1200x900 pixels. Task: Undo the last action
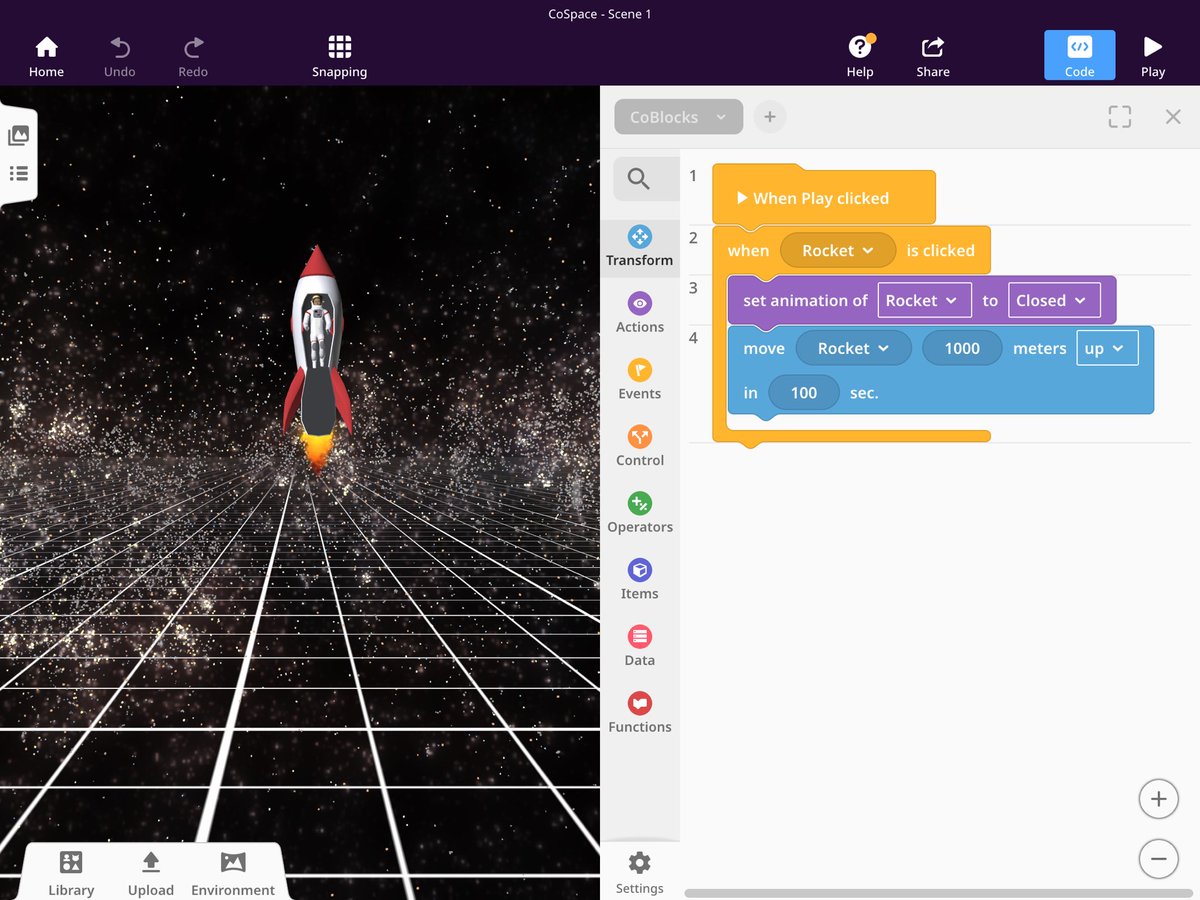pos(120,57)
